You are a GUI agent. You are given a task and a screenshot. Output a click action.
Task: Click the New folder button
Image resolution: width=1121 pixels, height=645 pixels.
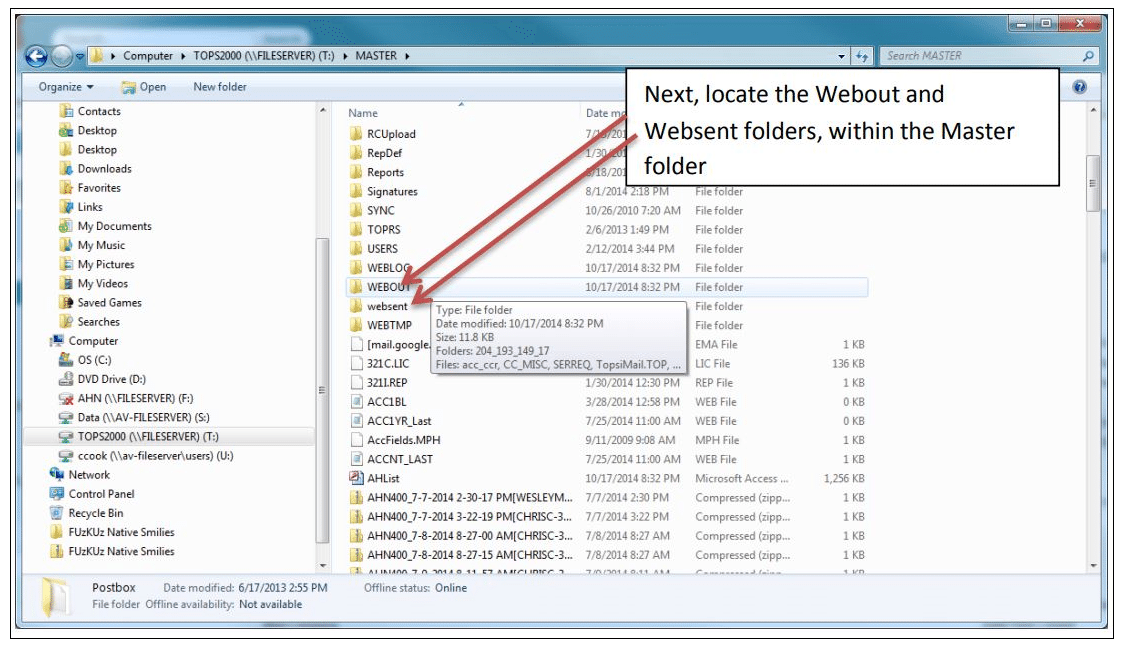click(220, 87)
